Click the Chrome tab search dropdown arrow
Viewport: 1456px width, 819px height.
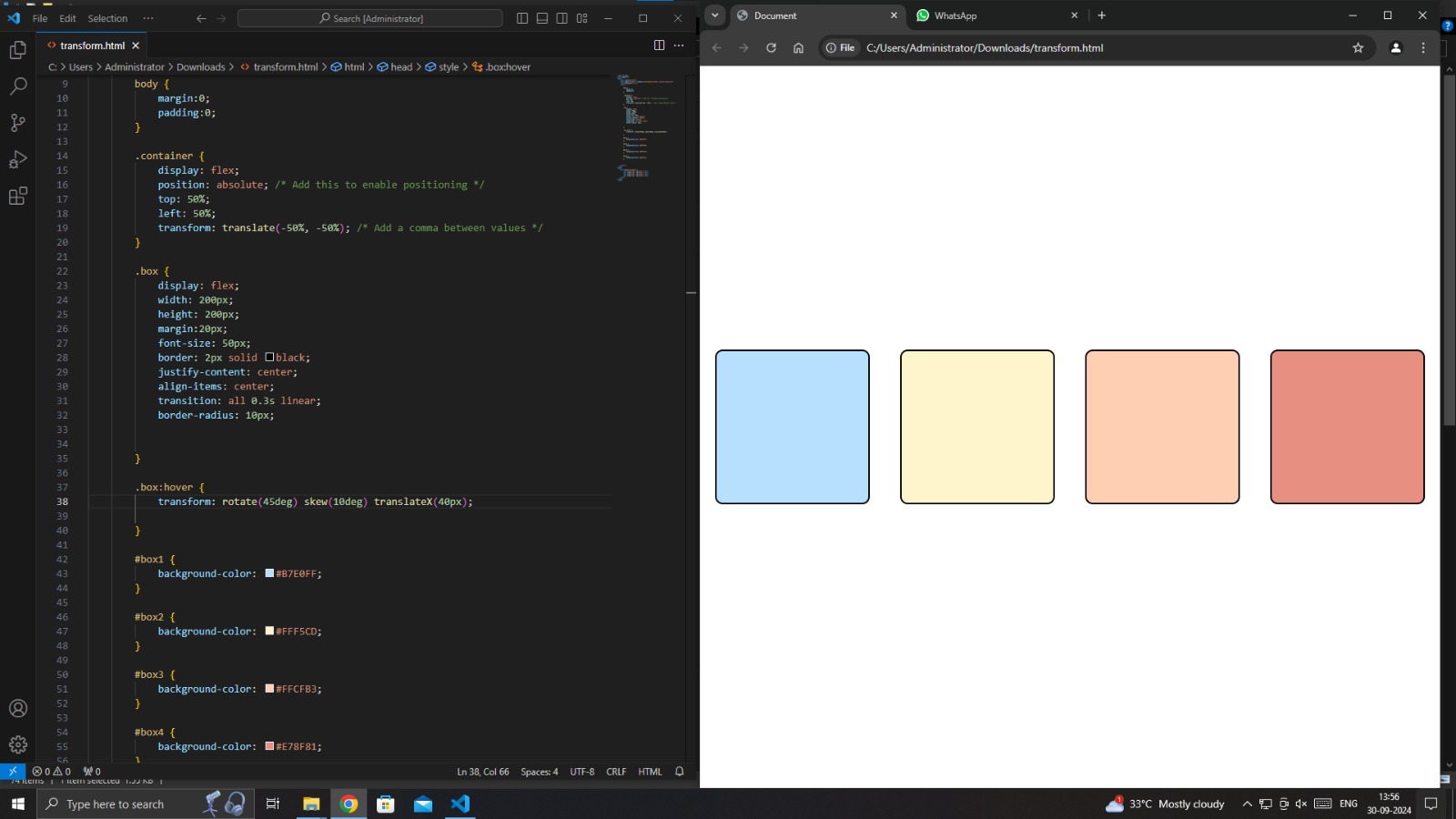[715, 15]
